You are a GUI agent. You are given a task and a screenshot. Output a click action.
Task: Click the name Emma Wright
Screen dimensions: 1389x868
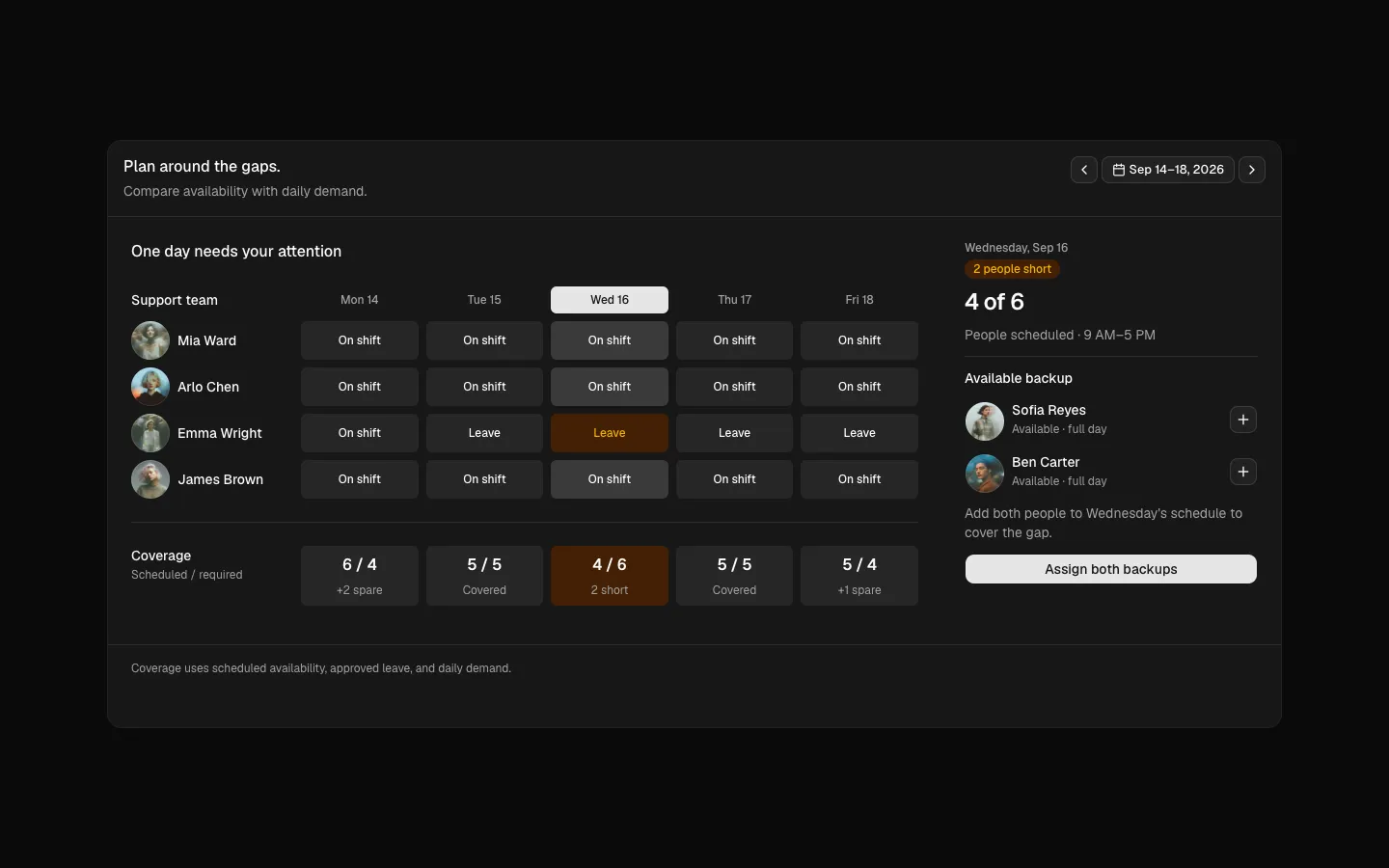pos(220,433)
